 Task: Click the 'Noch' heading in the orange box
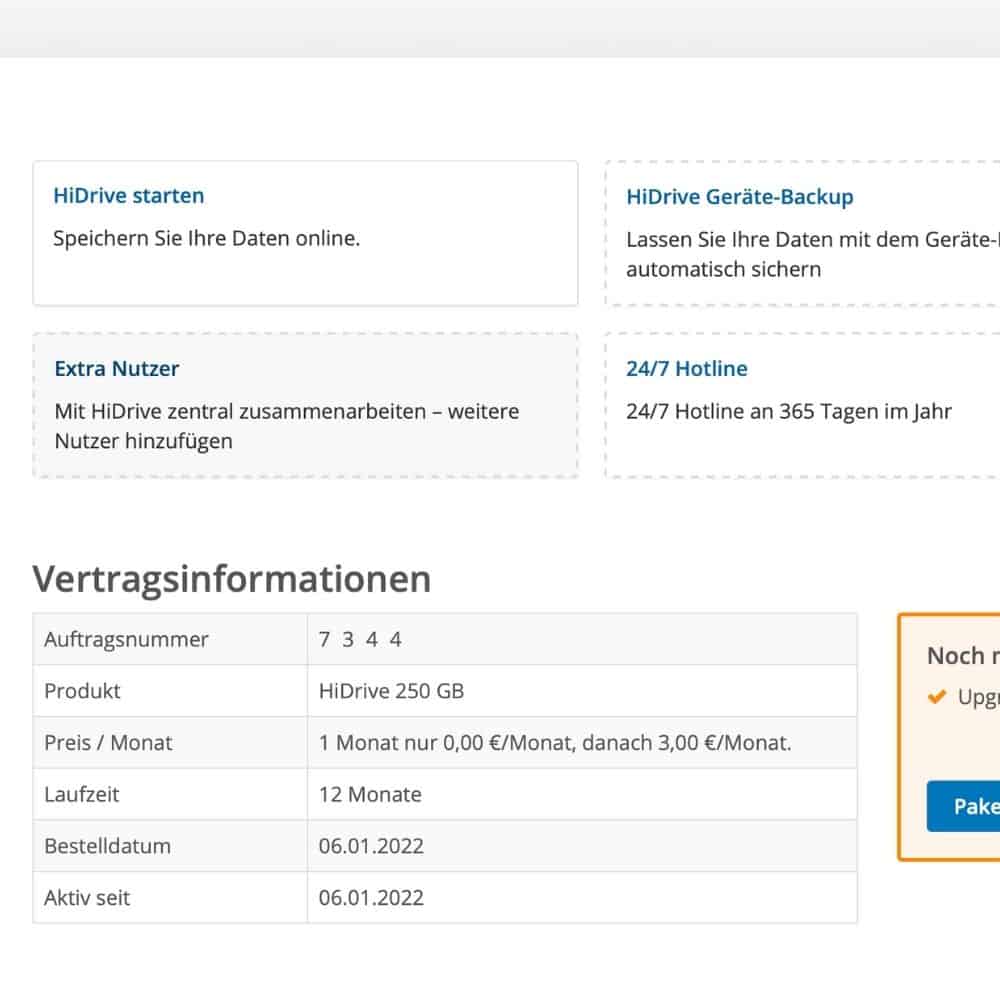pos(956,656)
